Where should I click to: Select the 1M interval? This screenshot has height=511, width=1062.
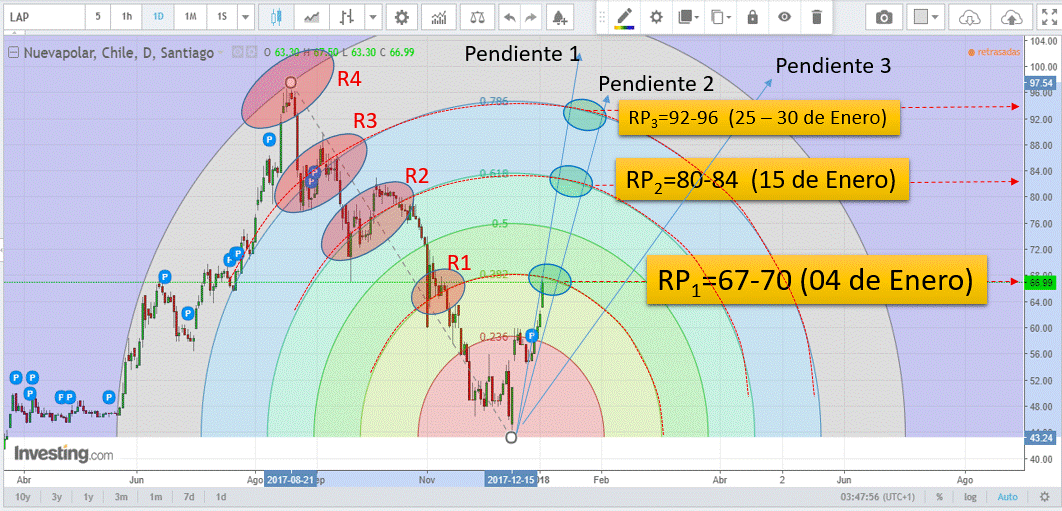tap(190, 17)
